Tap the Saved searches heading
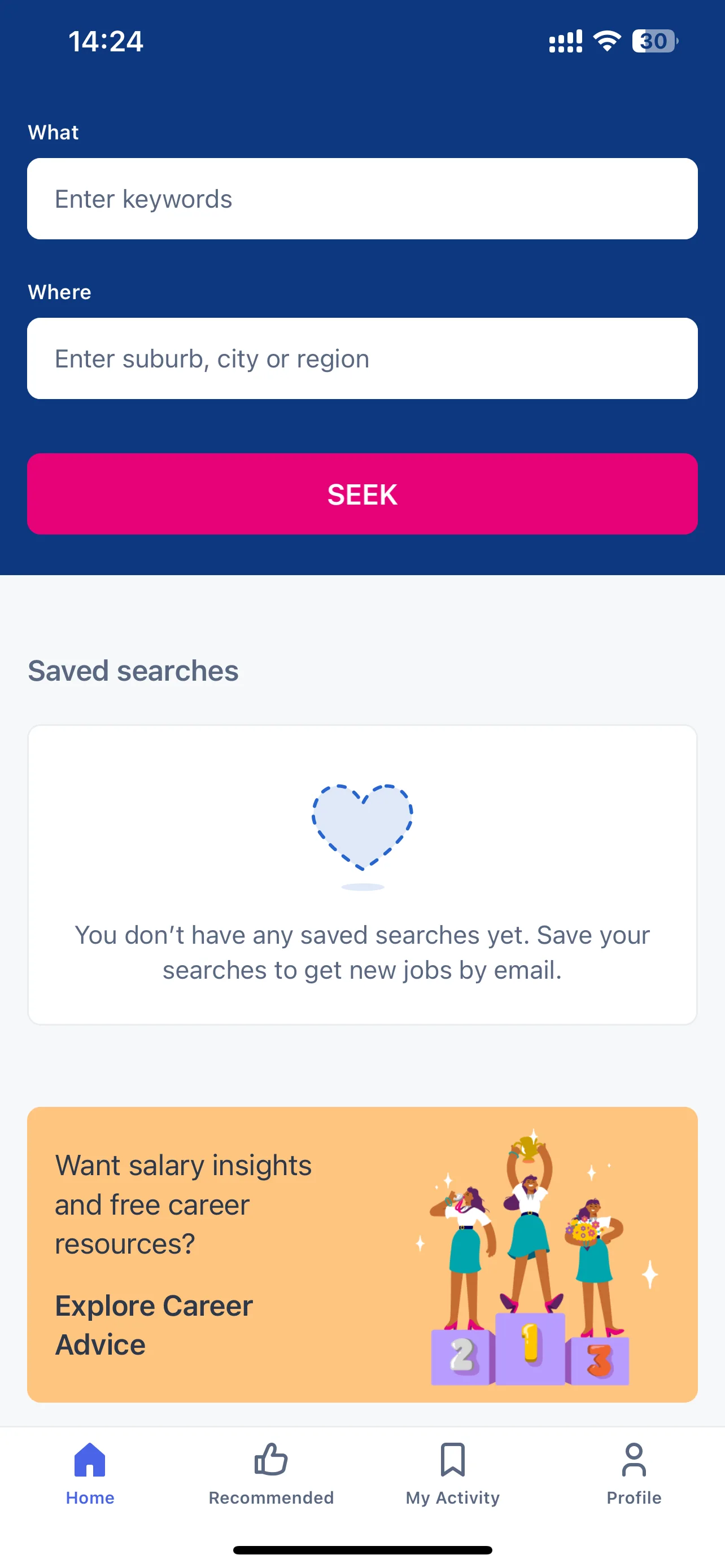725x1568 pixels. pos(133,671)
